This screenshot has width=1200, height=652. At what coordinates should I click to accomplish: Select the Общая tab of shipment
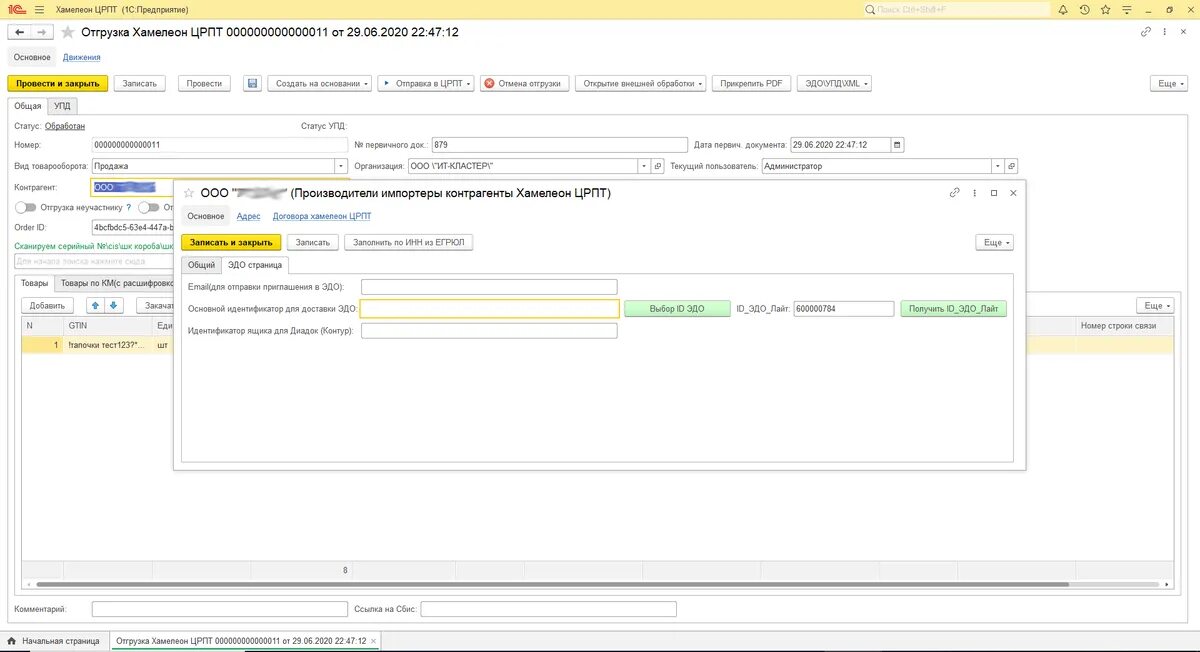(x=28, y=105)
